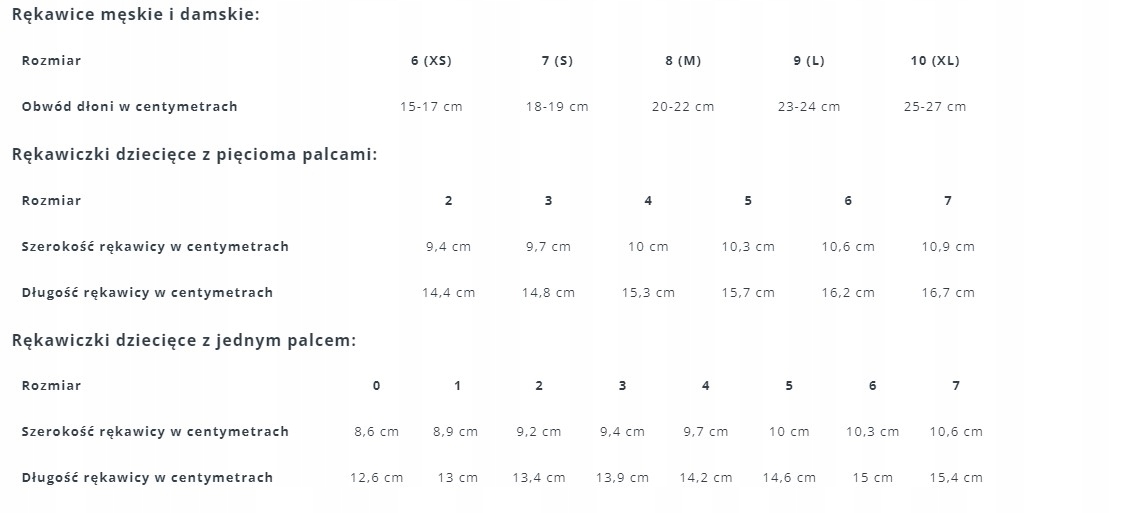The image size is (1138, 513).
Task: Click the 8 (M) size header
Action: pyautogui.click(x=683, y=61)
